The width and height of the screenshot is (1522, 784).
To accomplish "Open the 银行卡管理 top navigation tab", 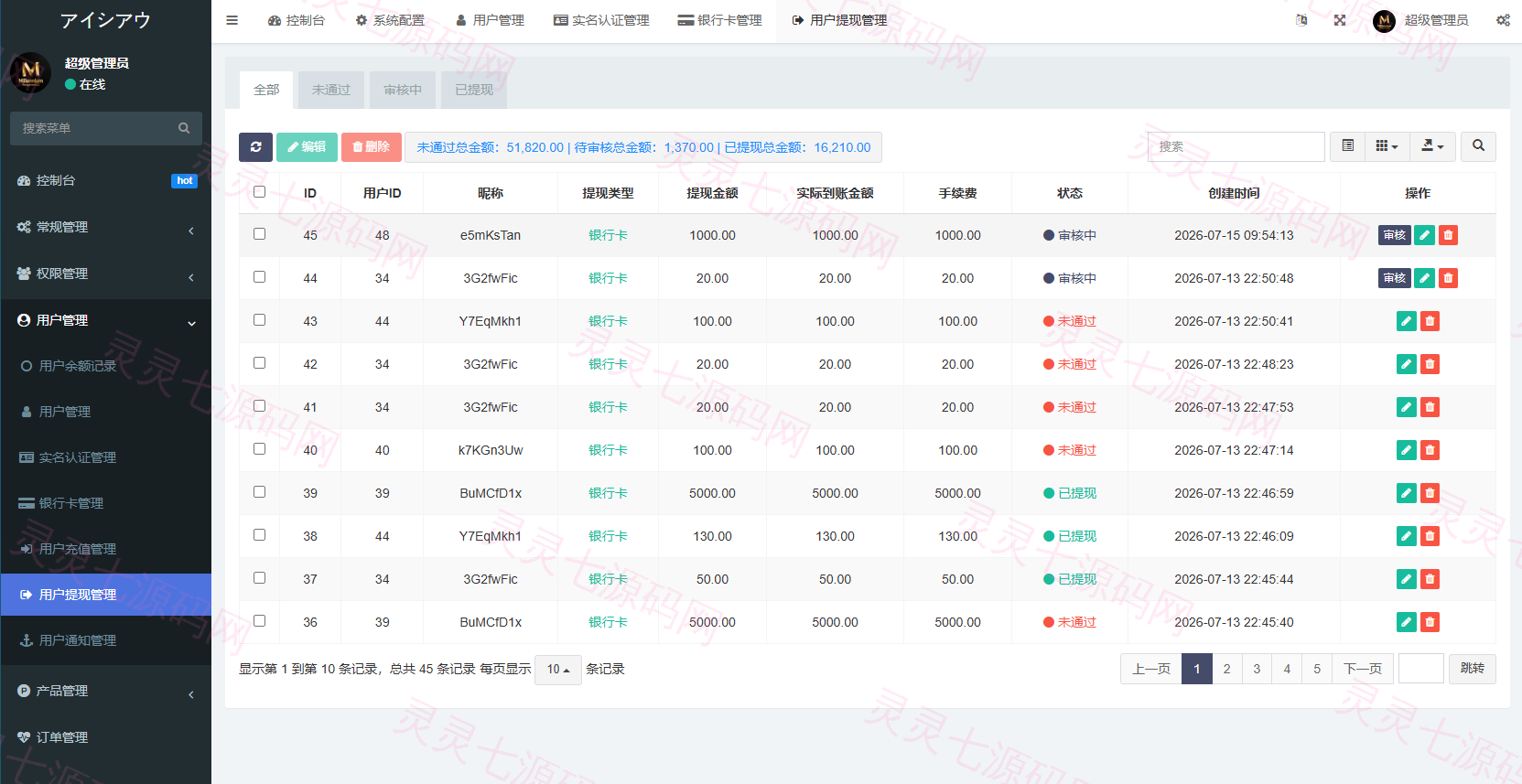I will tap(720, 20).
